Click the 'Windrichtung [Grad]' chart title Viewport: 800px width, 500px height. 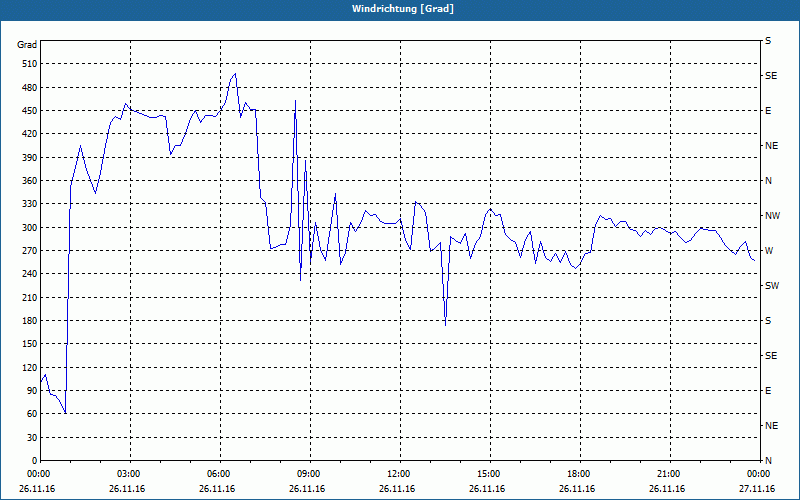click(x=403, y=9)
